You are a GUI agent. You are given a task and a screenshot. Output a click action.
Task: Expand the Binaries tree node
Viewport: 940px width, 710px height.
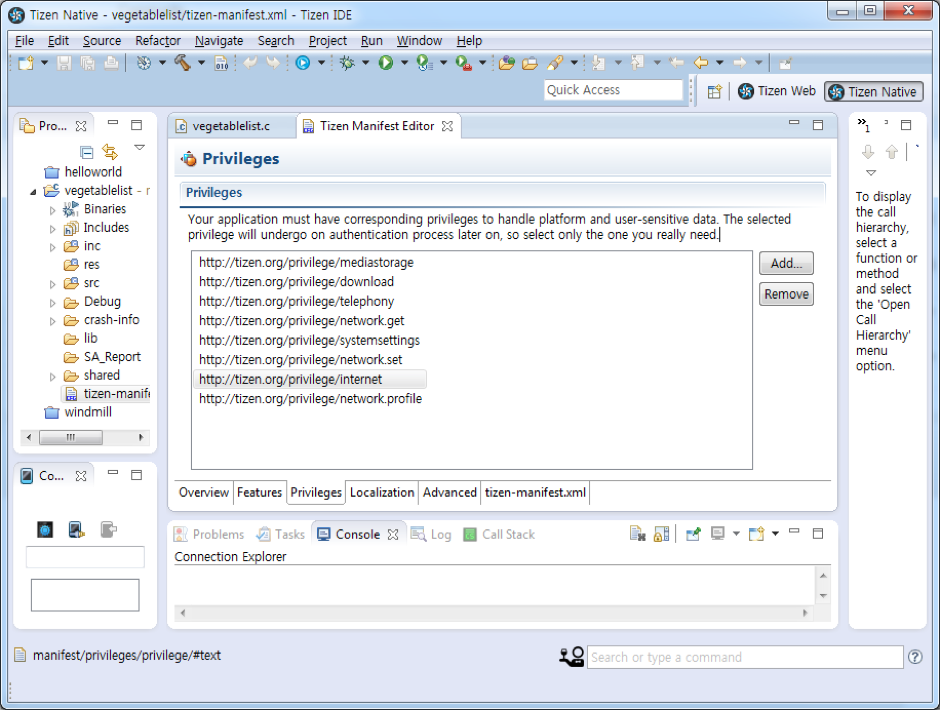point(53,210)
